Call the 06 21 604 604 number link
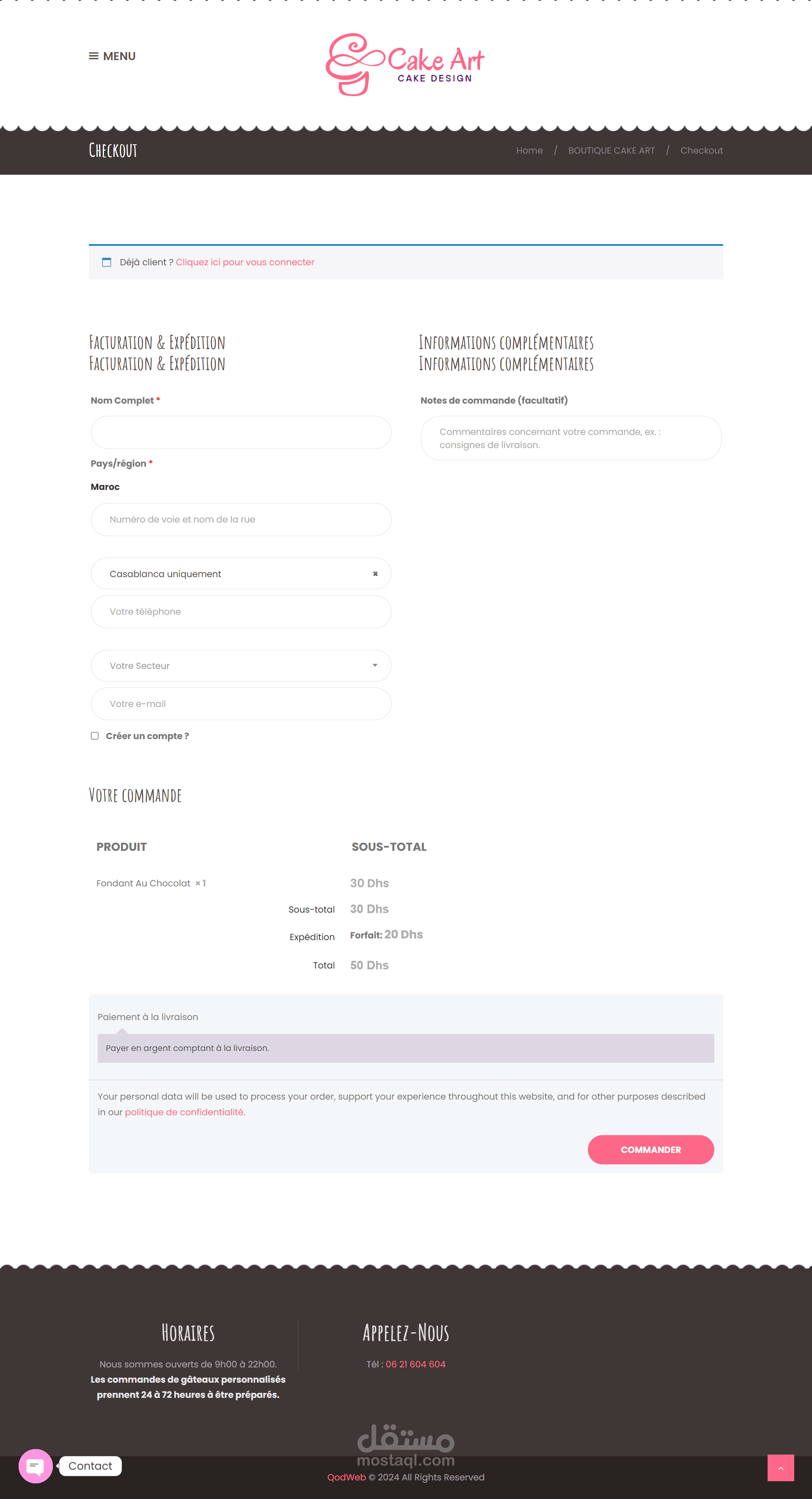This screenshot has width=812, height=1499. pos(415,1364)
